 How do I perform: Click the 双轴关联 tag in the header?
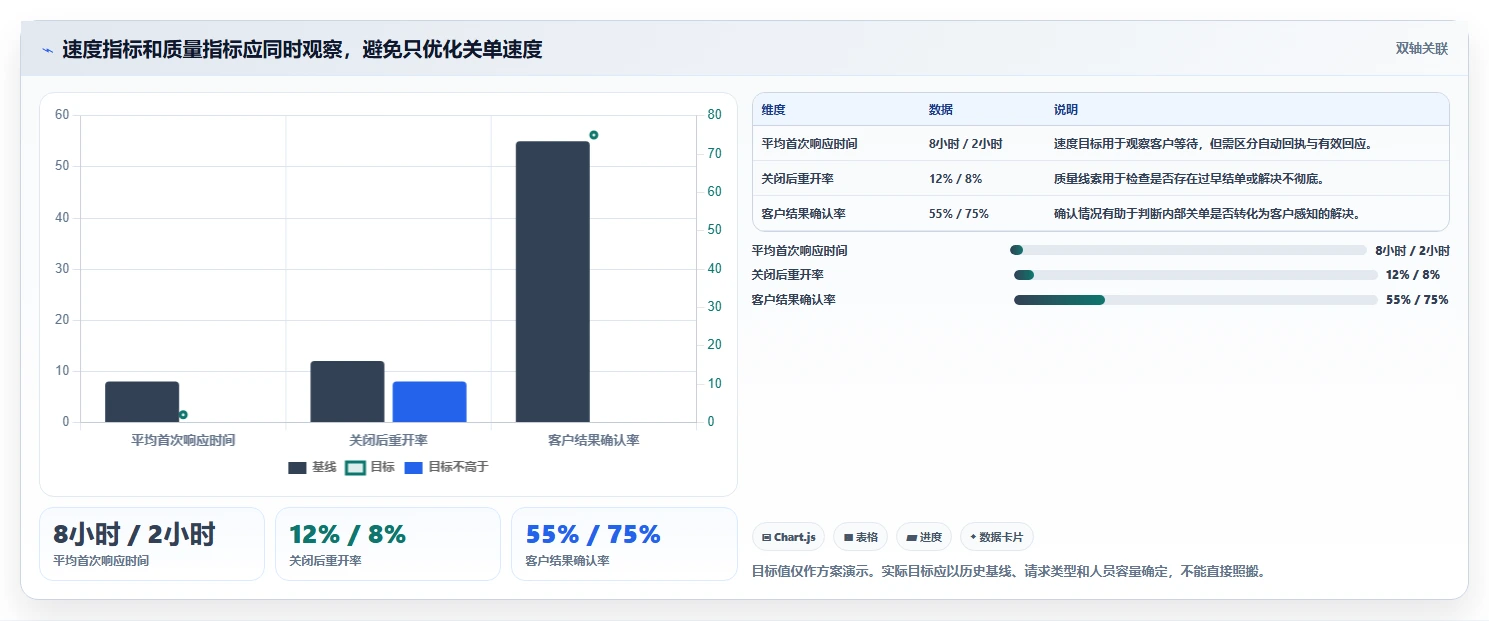[1421, 49]
